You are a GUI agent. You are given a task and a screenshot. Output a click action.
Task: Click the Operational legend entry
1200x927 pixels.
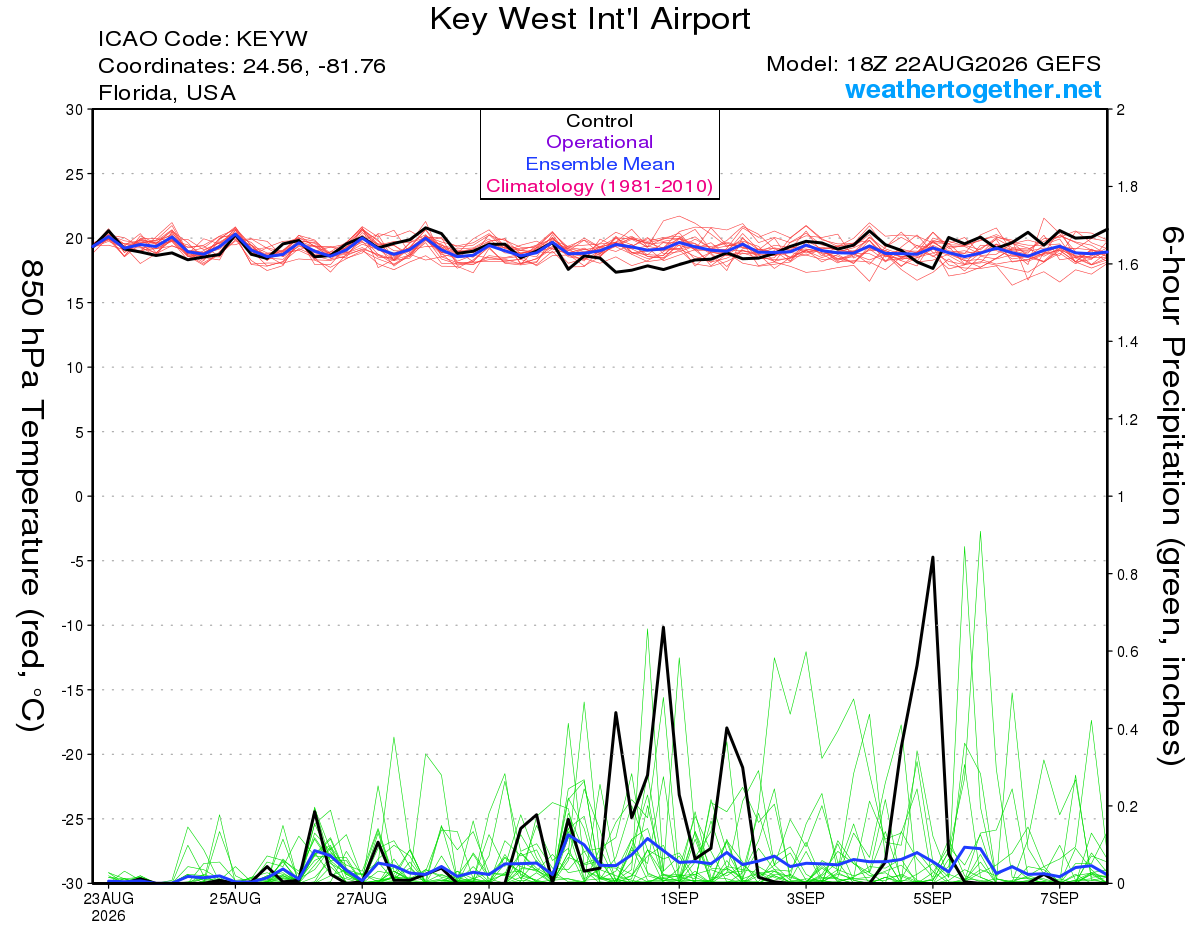click(599, 142)
